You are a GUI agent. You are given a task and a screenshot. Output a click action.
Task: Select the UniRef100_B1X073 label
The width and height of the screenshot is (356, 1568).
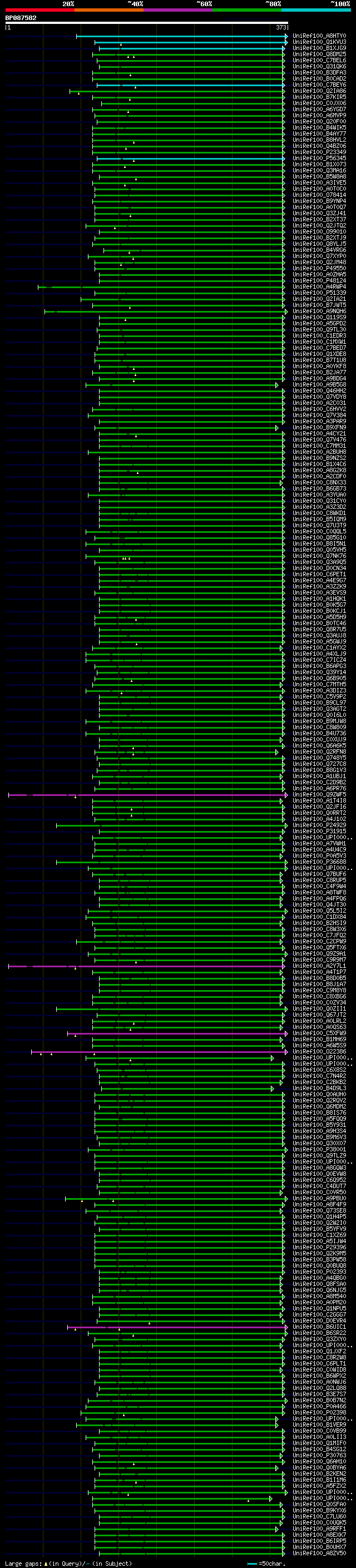tap(319, 165)
